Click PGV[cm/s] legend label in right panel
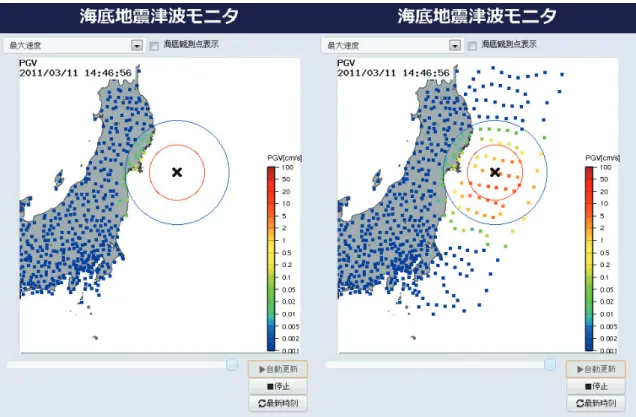This screenshot has width=636, height=417. tap(603, 158)
